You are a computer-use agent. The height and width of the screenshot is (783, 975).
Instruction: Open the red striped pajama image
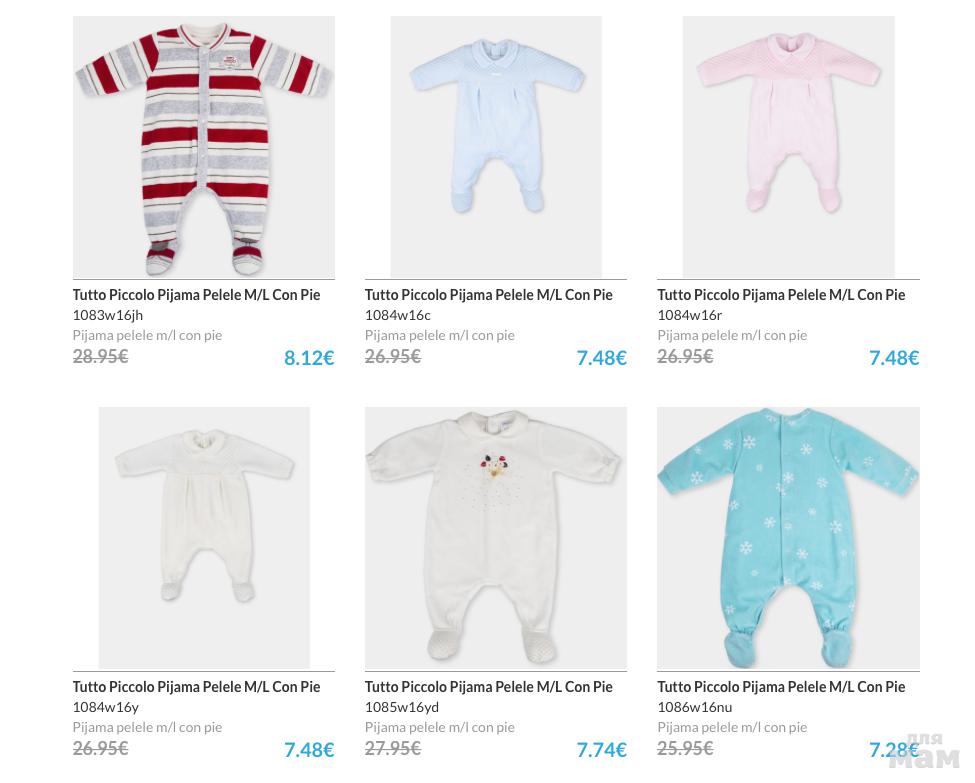tap(204, 147)
